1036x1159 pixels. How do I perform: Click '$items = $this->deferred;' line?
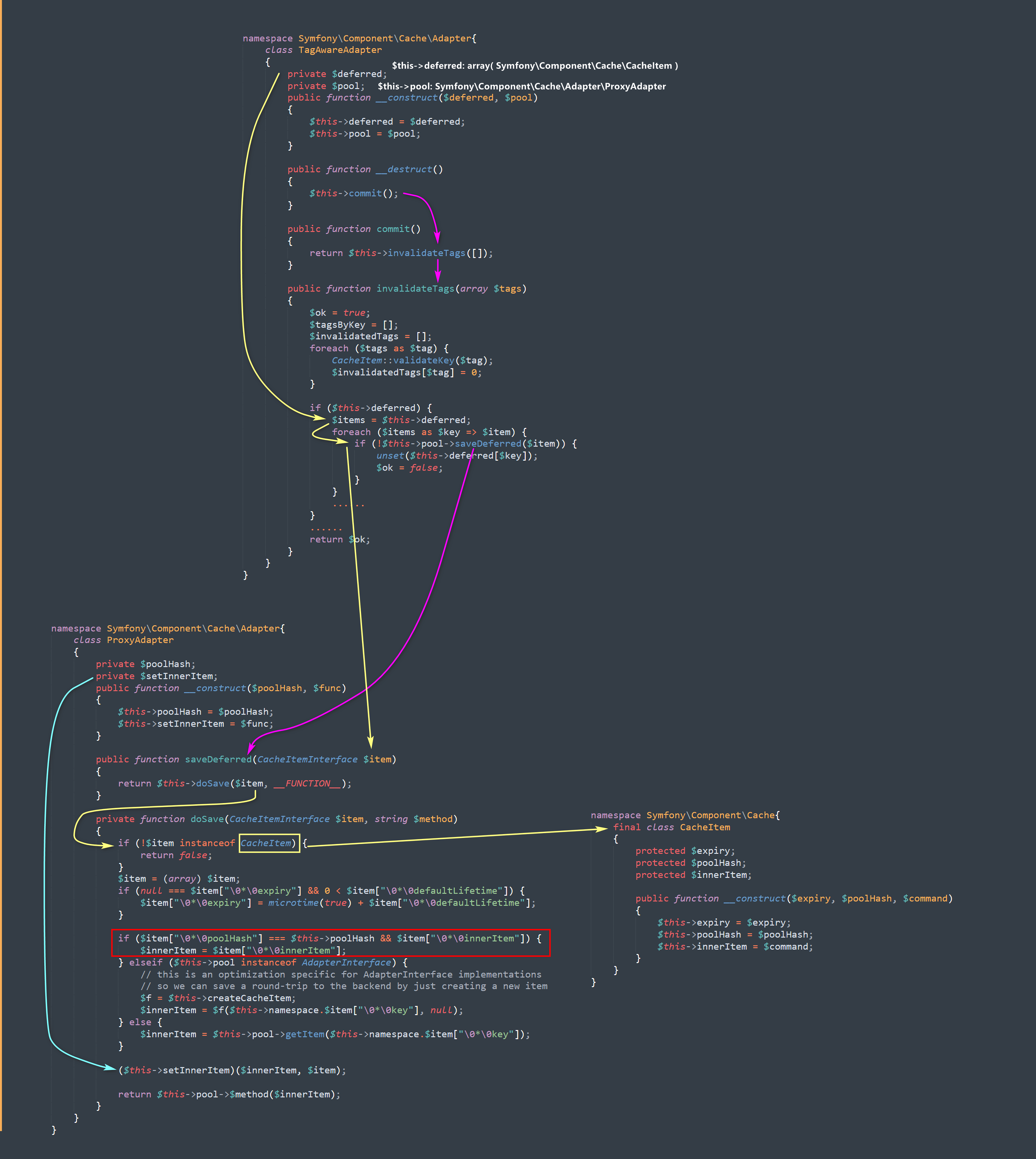[401, 420]
